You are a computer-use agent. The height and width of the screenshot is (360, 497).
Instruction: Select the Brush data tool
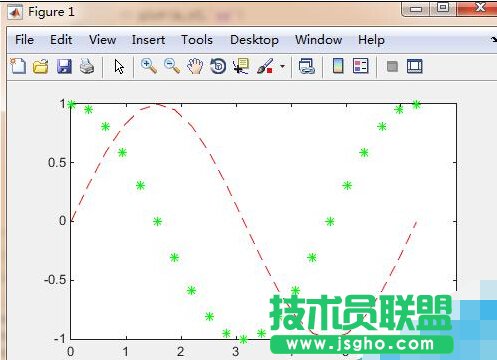(265, 66)
